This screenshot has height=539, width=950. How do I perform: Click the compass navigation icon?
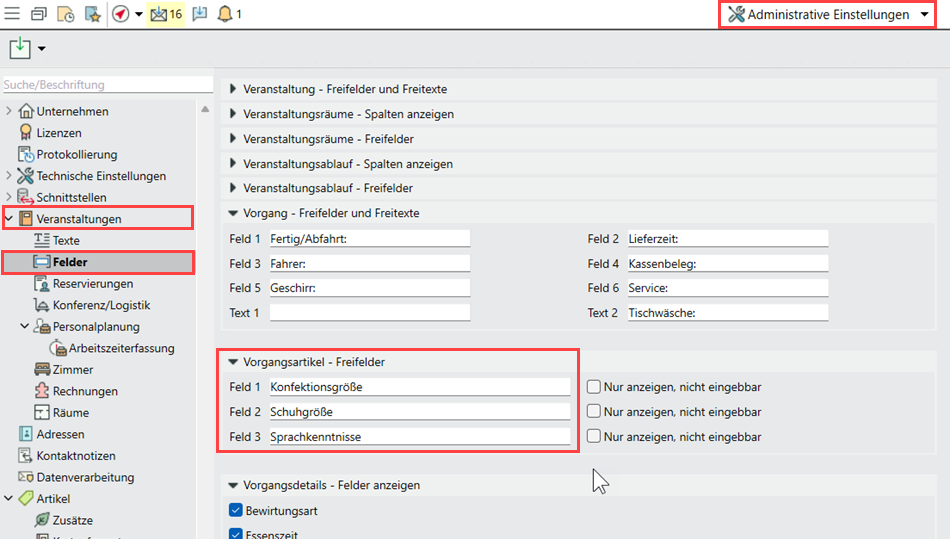click(x=121, y=13)
